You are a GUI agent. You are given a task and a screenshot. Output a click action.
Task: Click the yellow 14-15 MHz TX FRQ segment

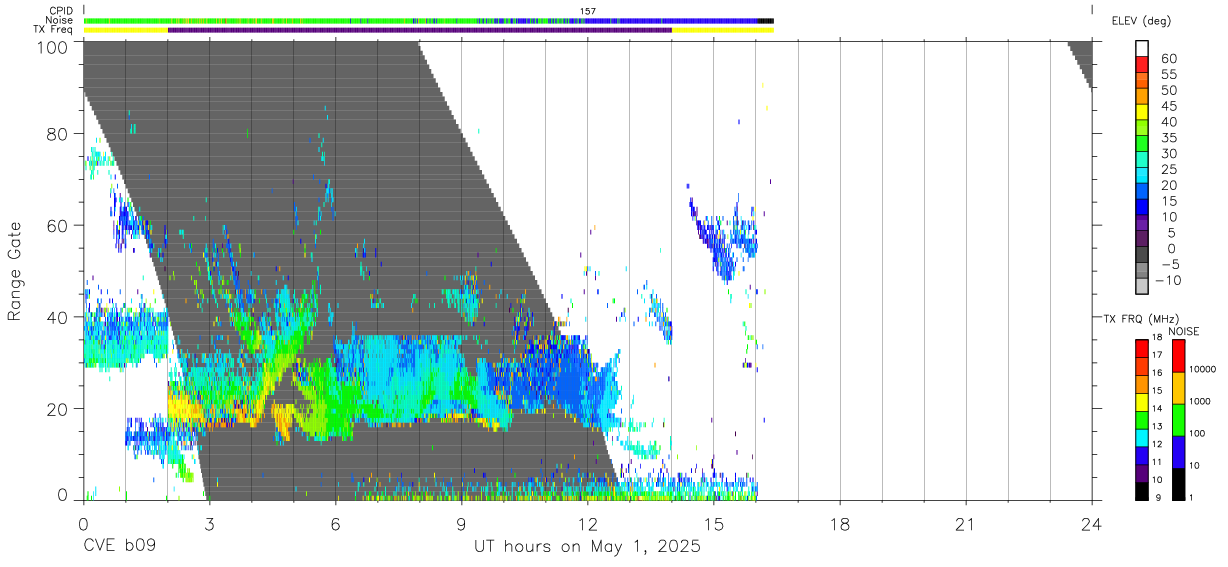tap(1142, 401)
